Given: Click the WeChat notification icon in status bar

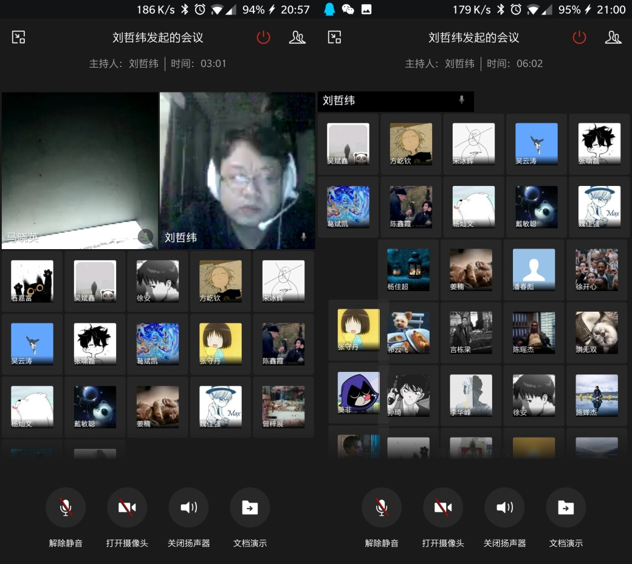Looking at the screenshot, I should pyautogui.click(x=348, y=10).
